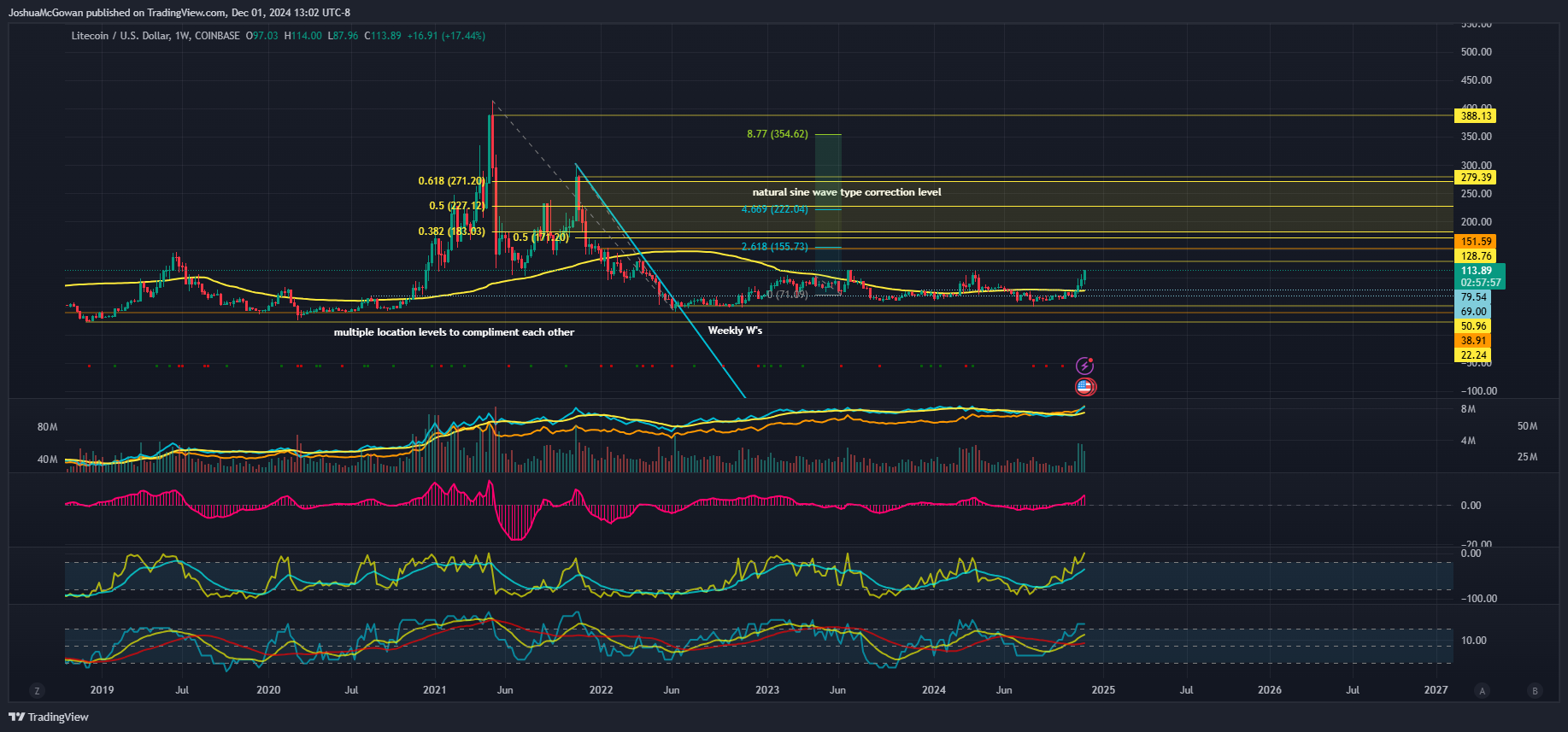1568x732 pixels.
Task: Click the 50M volume axis label
Action: tap(1527, 426)
